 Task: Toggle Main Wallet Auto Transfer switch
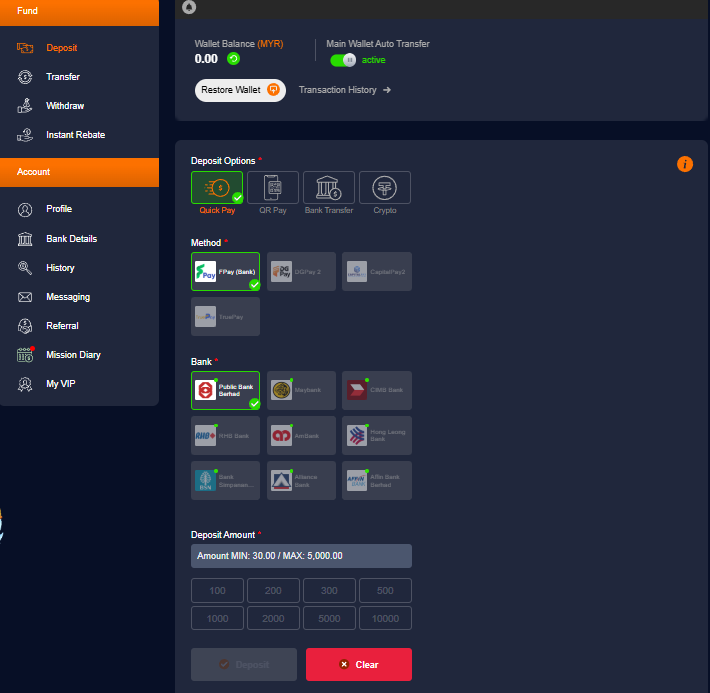click(343, 60)
